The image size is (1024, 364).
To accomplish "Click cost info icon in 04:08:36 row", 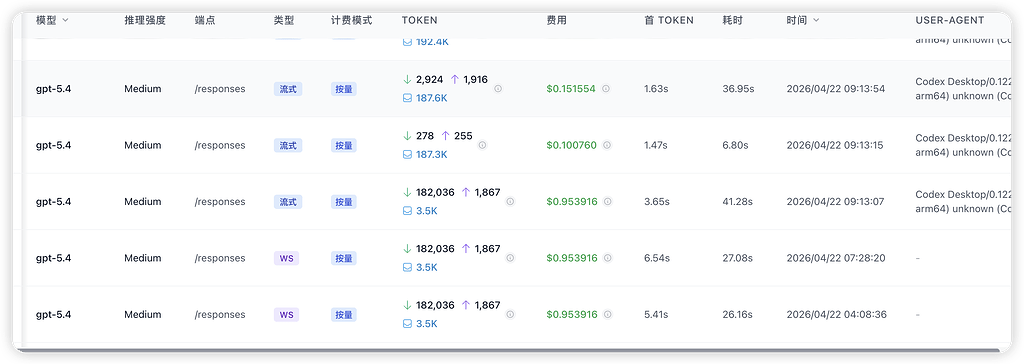I will [x=608, y=314].
